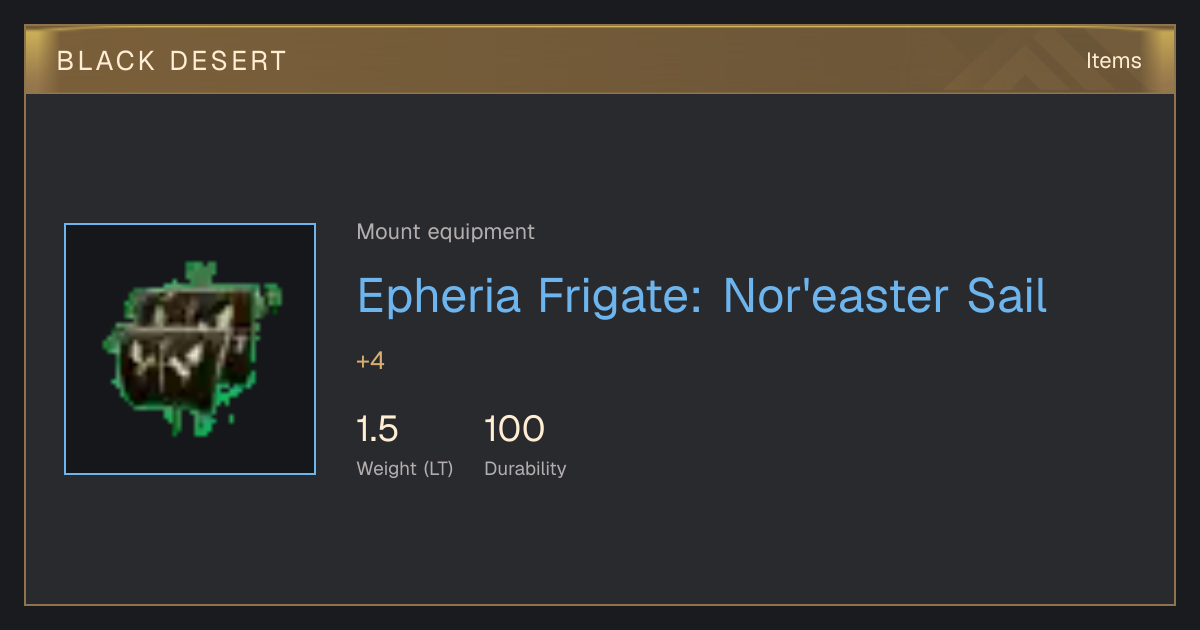This screenshot has height=630, width=1200.
Task: Click the 100 durability value
Action: pos(514,429)
